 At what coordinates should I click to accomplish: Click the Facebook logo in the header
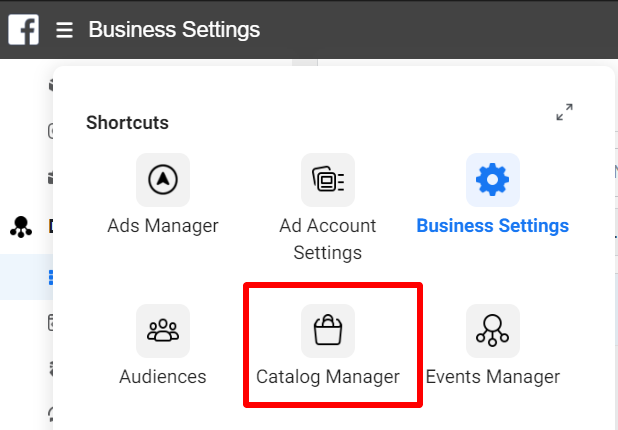coord(24,30)
